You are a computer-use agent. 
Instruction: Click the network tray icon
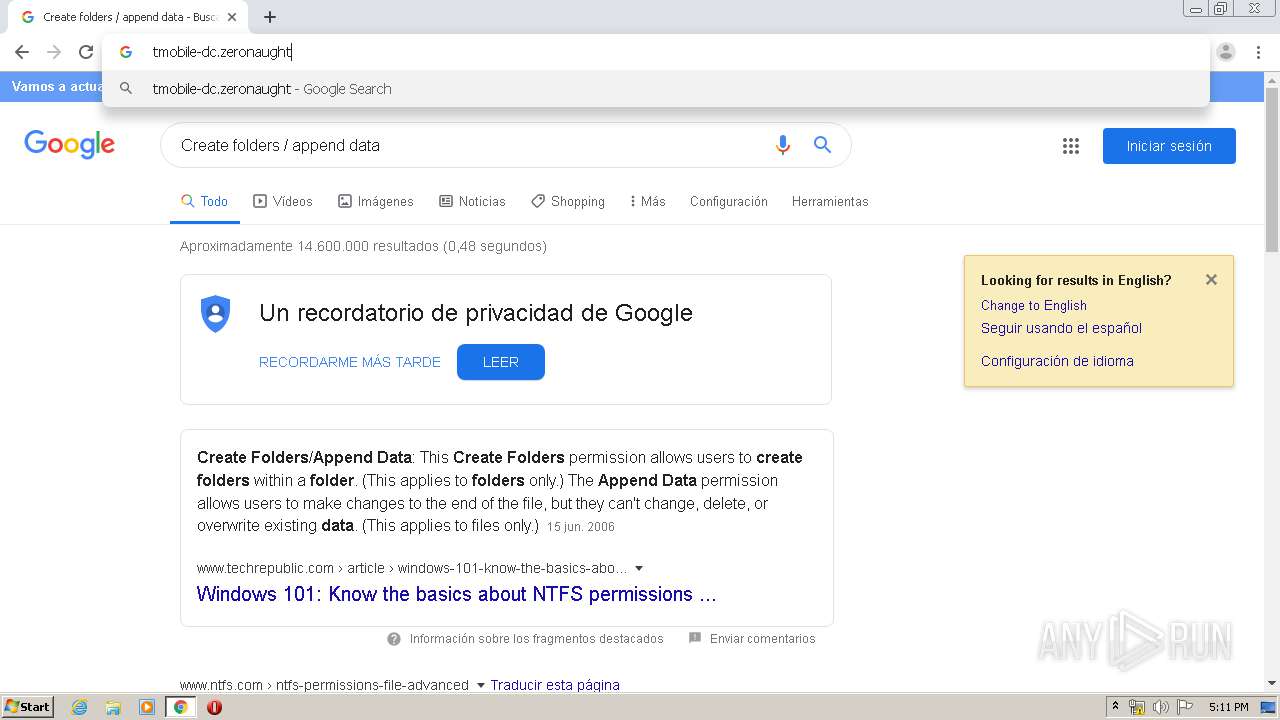[1137, 707]
